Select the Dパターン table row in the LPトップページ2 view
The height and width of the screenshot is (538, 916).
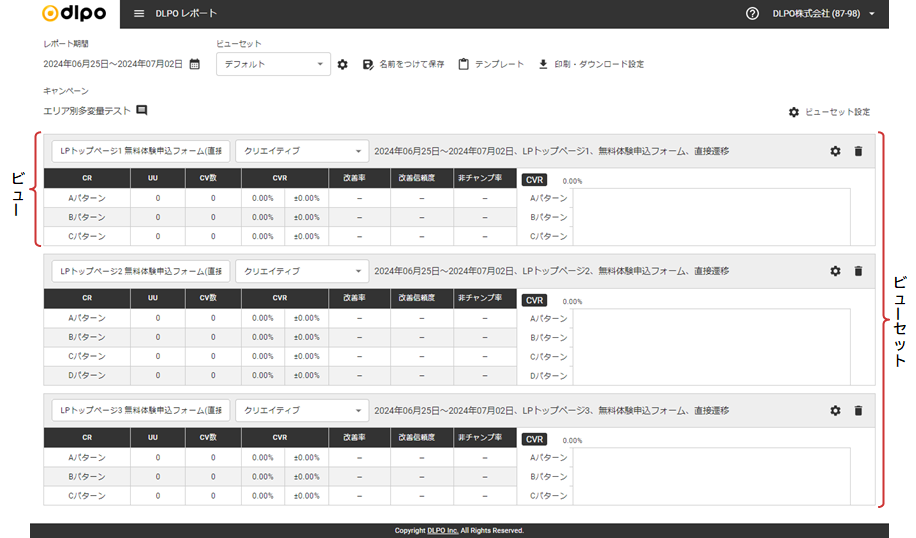[x=280, y=376]
